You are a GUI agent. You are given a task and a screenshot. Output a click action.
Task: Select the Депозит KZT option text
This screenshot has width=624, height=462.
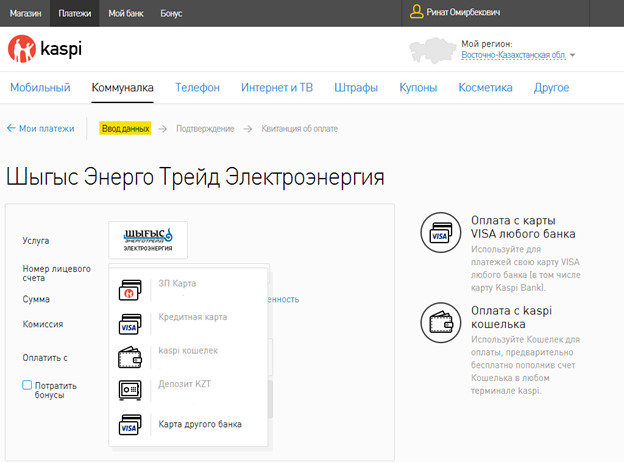[x=184, y=384]
